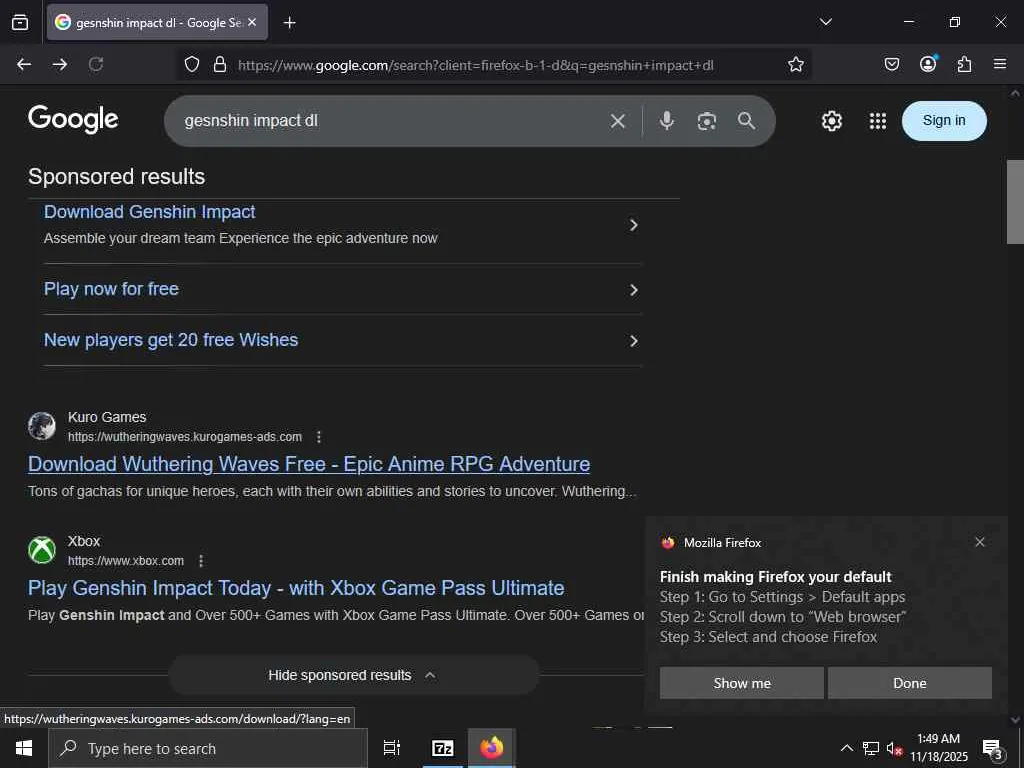Open a new tab with plus button
The height and width of the screenshot is (768, 1024).
(x=289, y=23)
